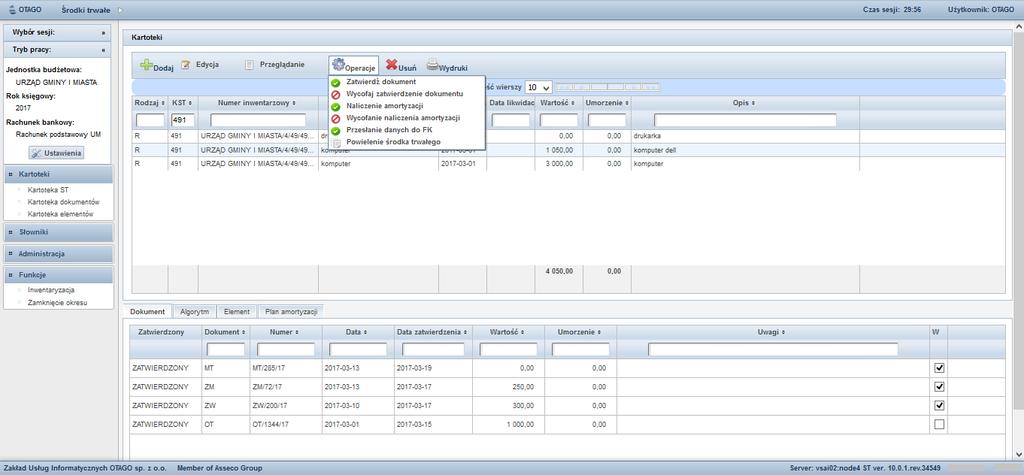Click document number ZW/200/17
The image size is (1024, 475).
(268, 406)
